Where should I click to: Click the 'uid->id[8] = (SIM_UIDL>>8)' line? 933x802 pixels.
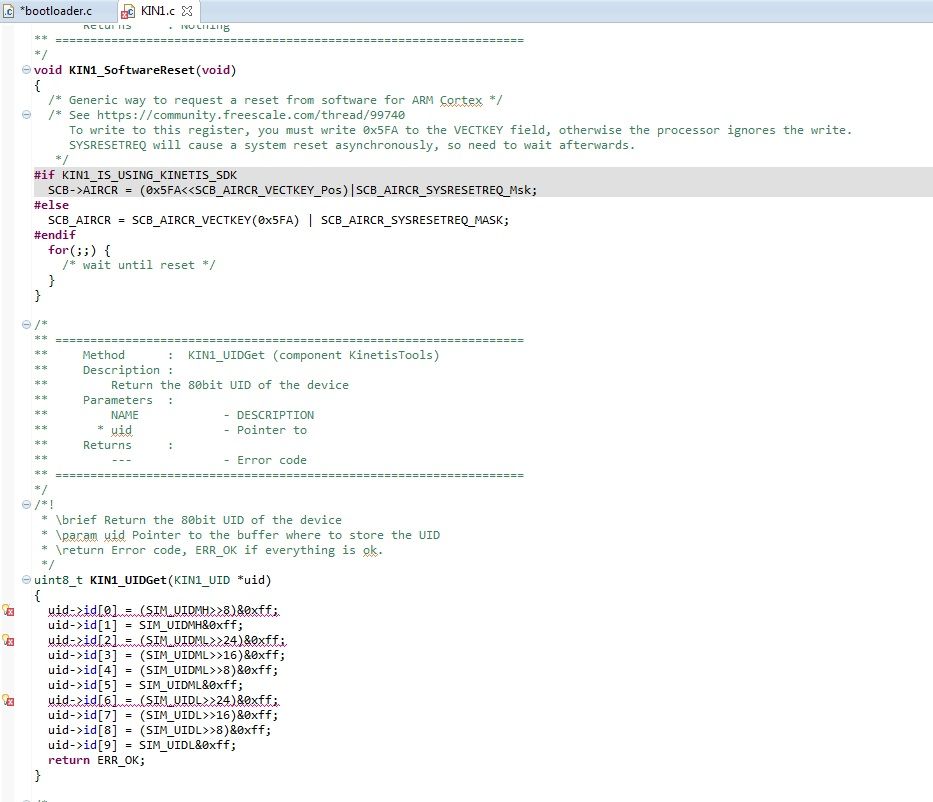[159, 730]
